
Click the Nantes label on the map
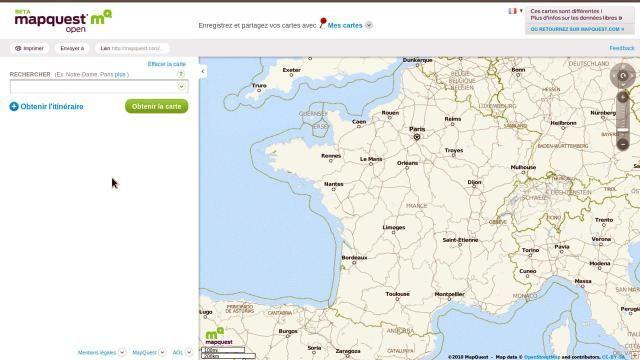pos(333,184)
